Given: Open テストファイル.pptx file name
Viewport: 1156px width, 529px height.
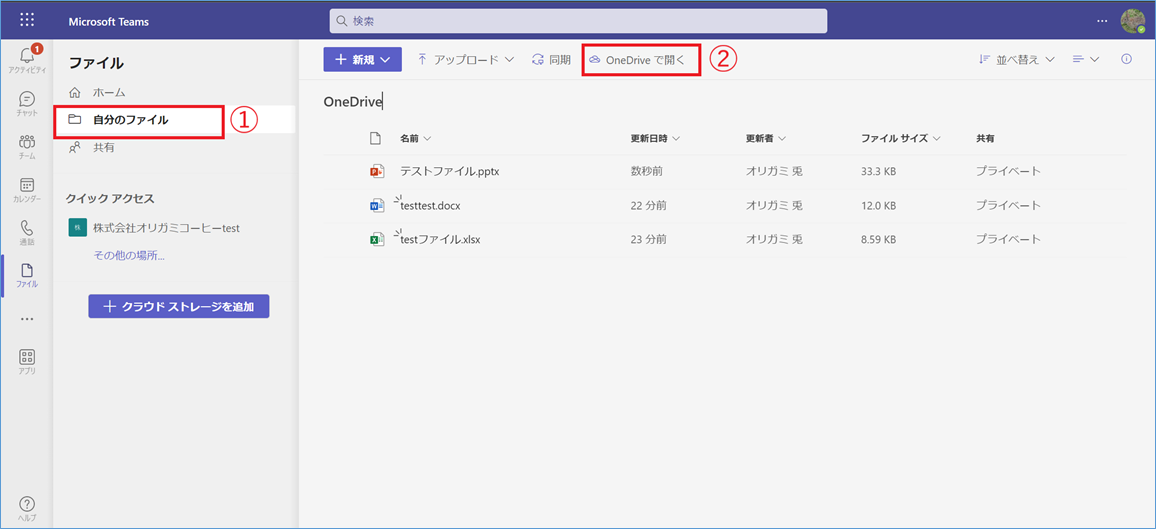Looking at the screenshot, I should (x=450, y=172).
